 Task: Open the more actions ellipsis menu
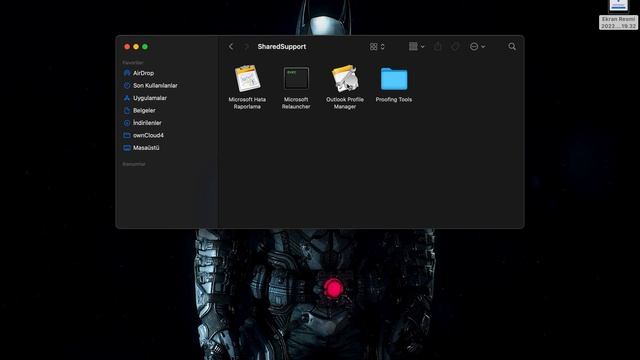coord(477,47)
